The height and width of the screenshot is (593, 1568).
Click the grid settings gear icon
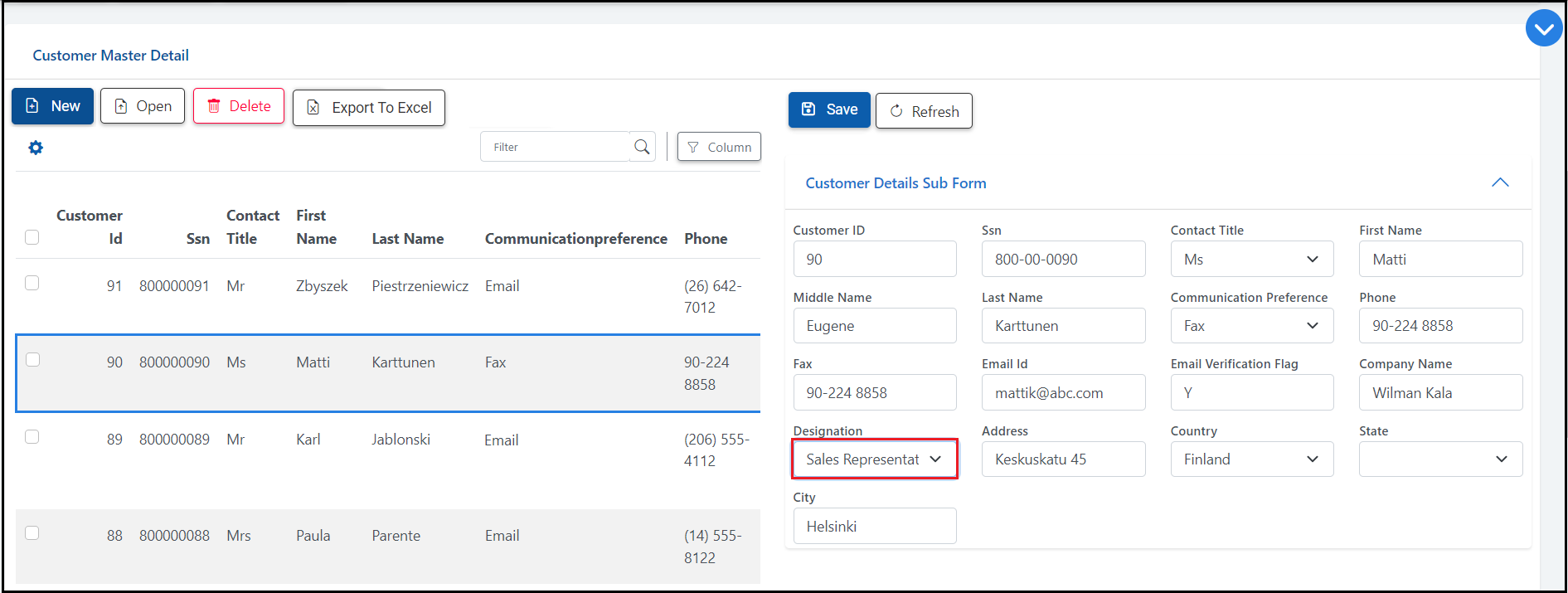(x=36, y=148)
